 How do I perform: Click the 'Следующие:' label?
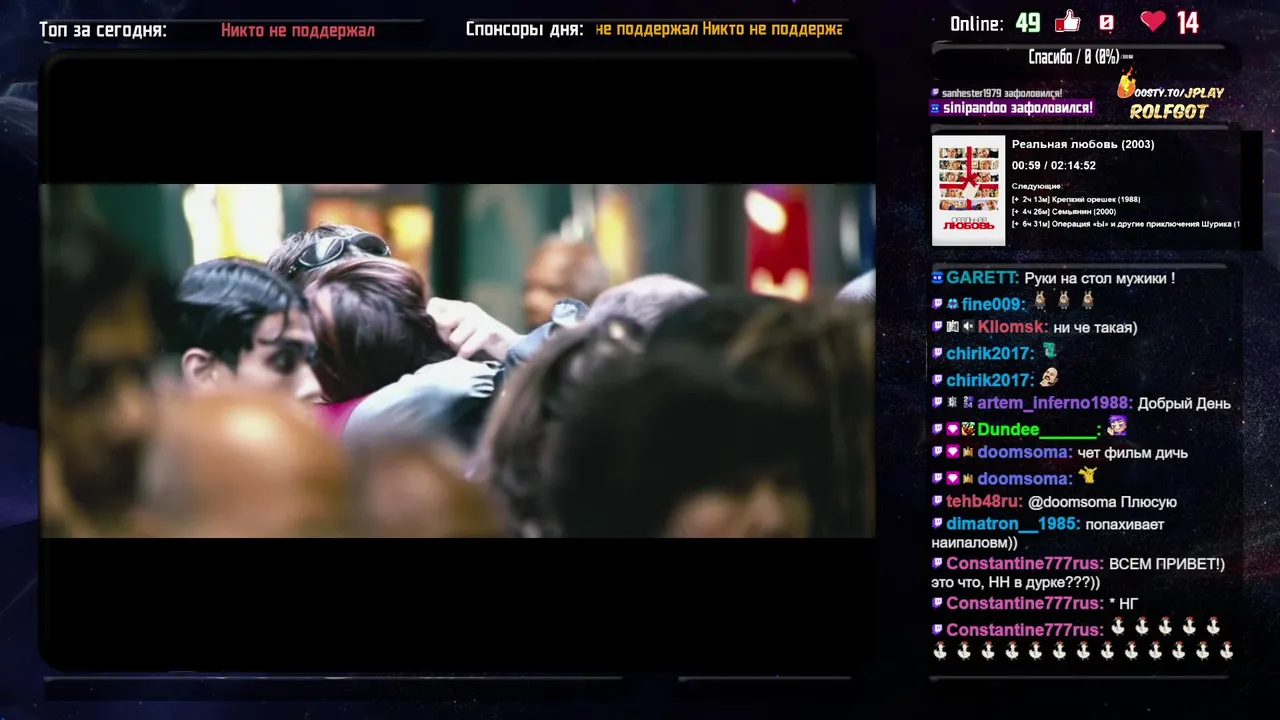[1036, 186]
